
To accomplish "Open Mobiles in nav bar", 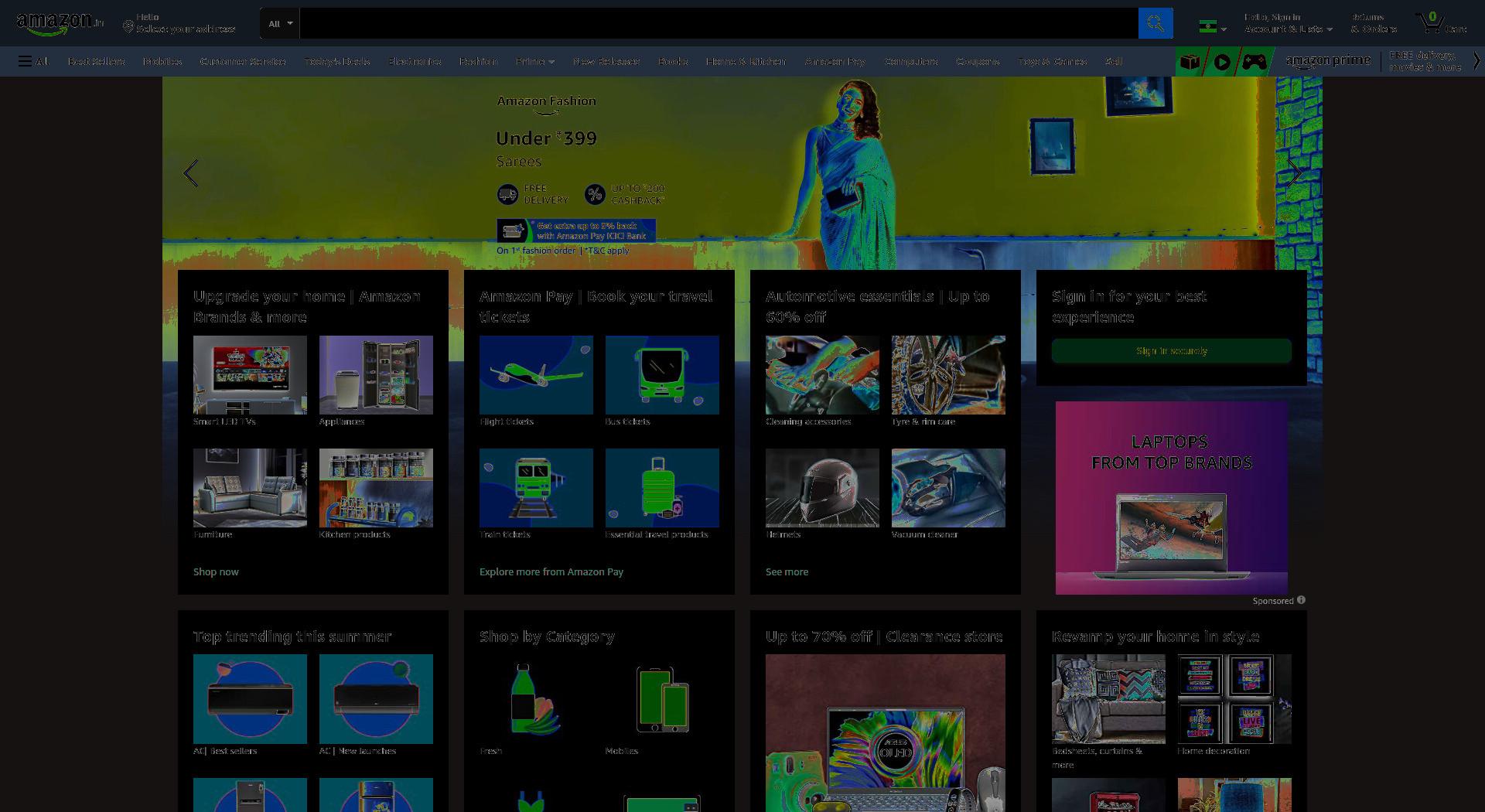I will (x=162, y=61).
